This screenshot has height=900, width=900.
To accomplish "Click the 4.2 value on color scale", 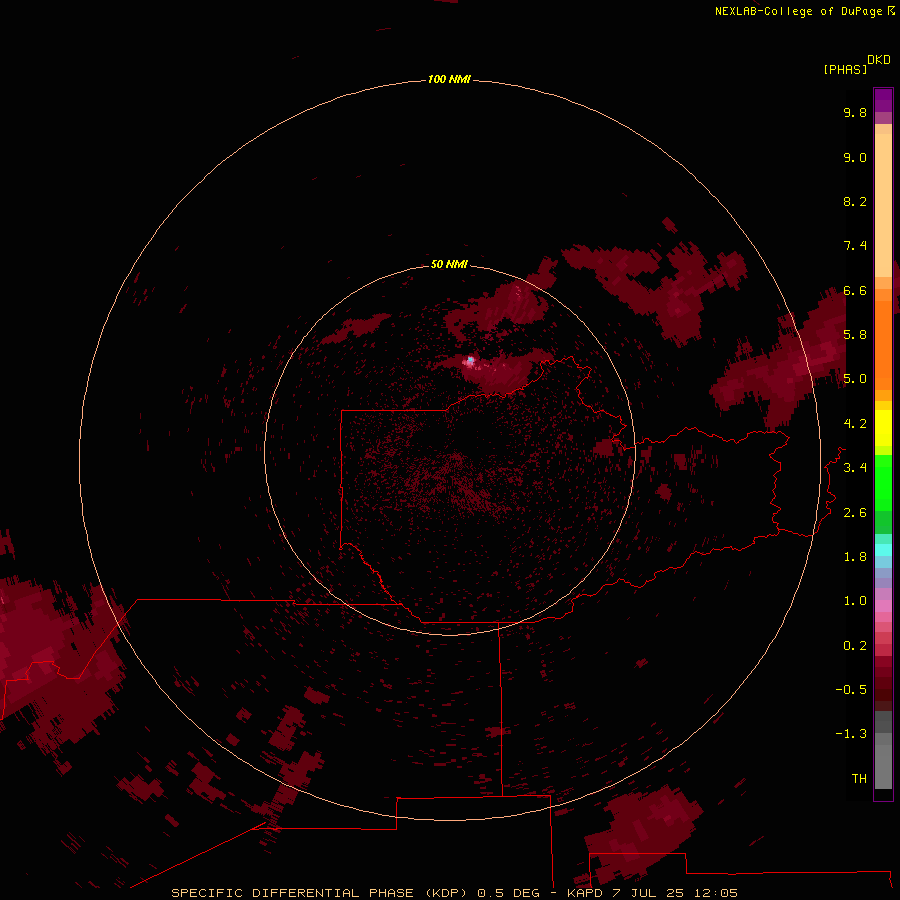I will pyautogui.click(x=855, y=424).
